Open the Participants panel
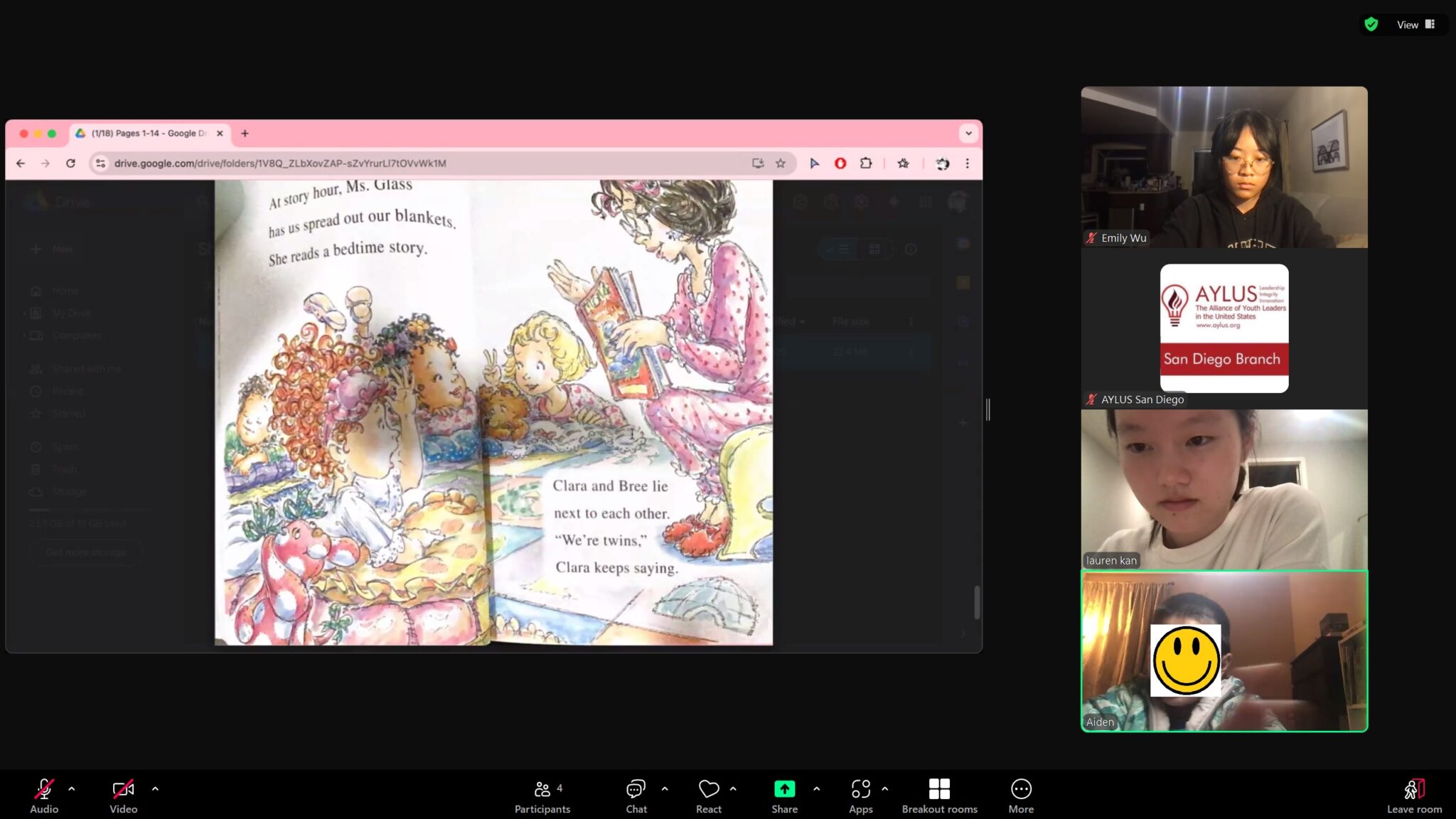This screenshot has height=819, width=1456. pyautogui.click(x=542, y=796)
